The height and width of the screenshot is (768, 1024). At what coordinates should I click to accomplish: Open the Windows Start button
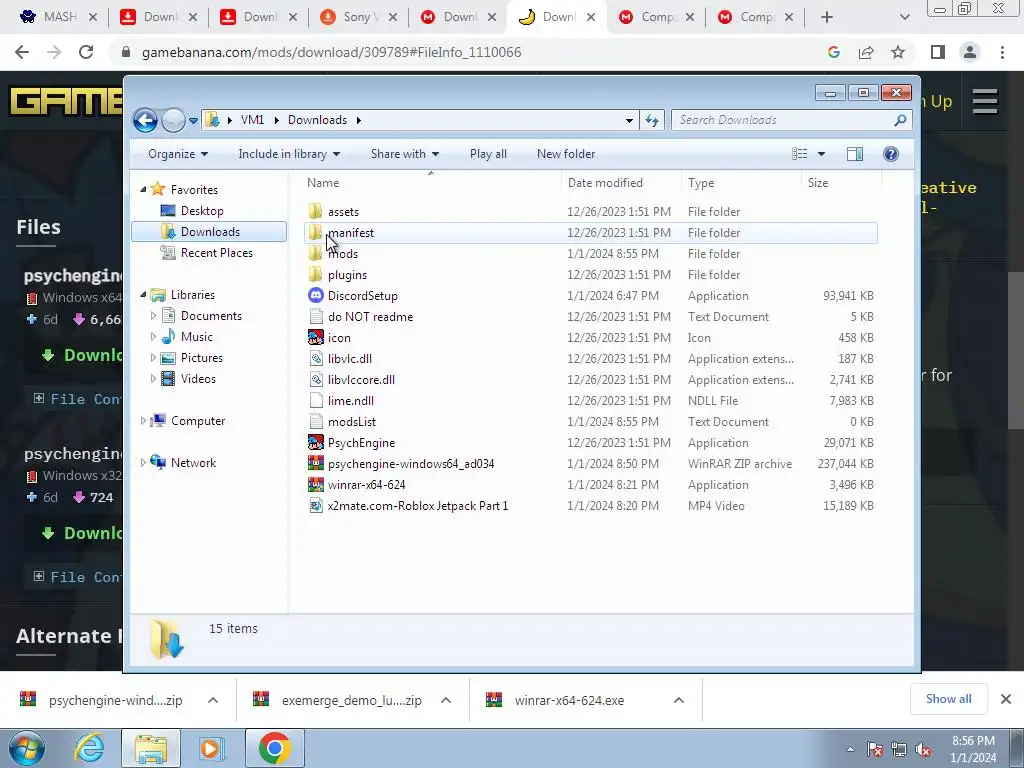(26, 748)
